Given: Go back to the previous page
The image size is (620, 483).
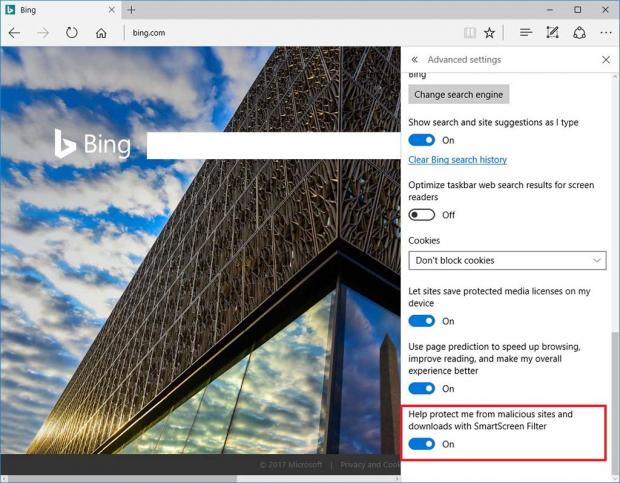Looking at the screenshot, I should point(15,33).
